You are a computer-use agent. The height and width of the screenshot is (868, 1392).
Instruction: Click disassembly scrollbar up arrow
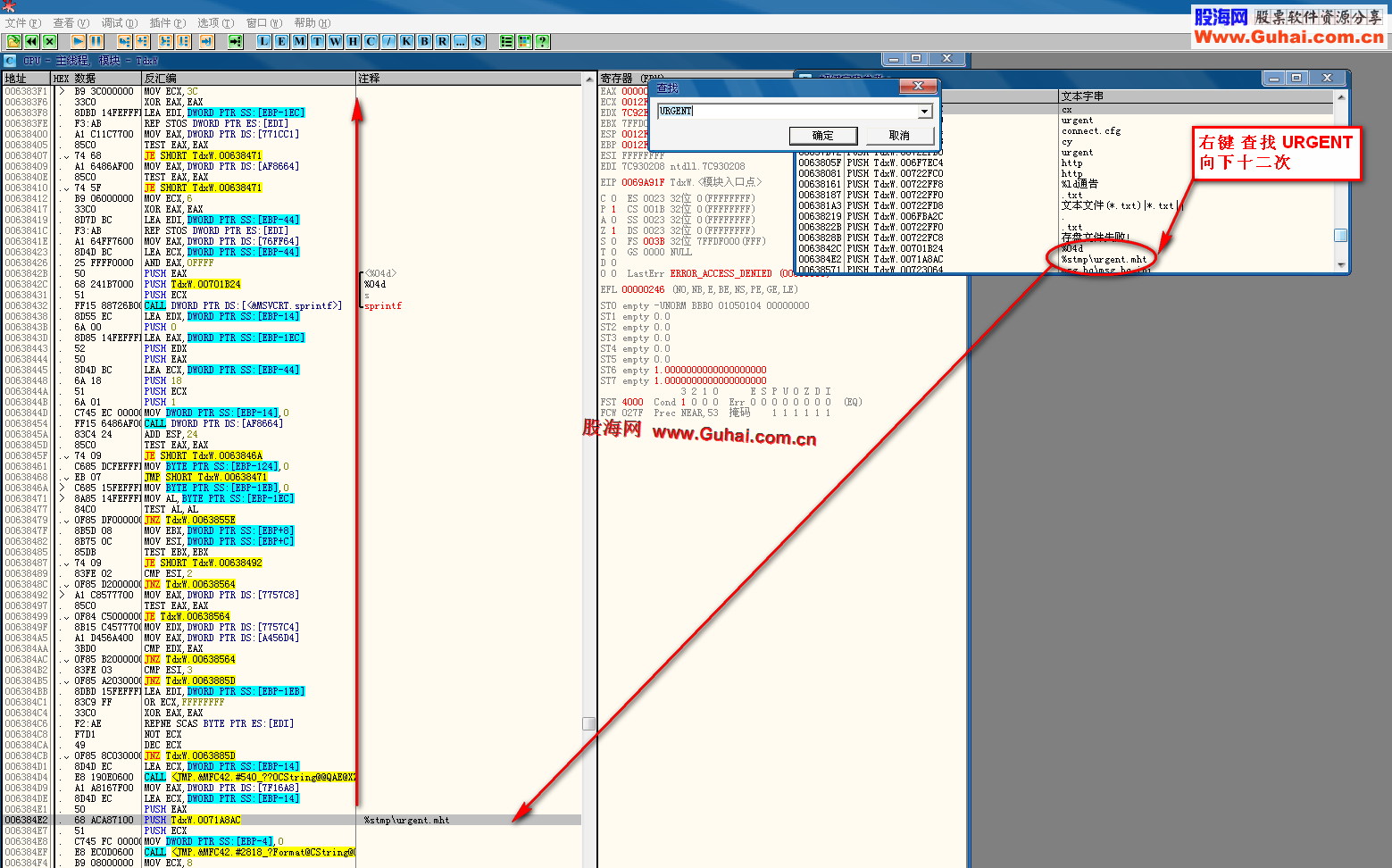tap(588, 79)
